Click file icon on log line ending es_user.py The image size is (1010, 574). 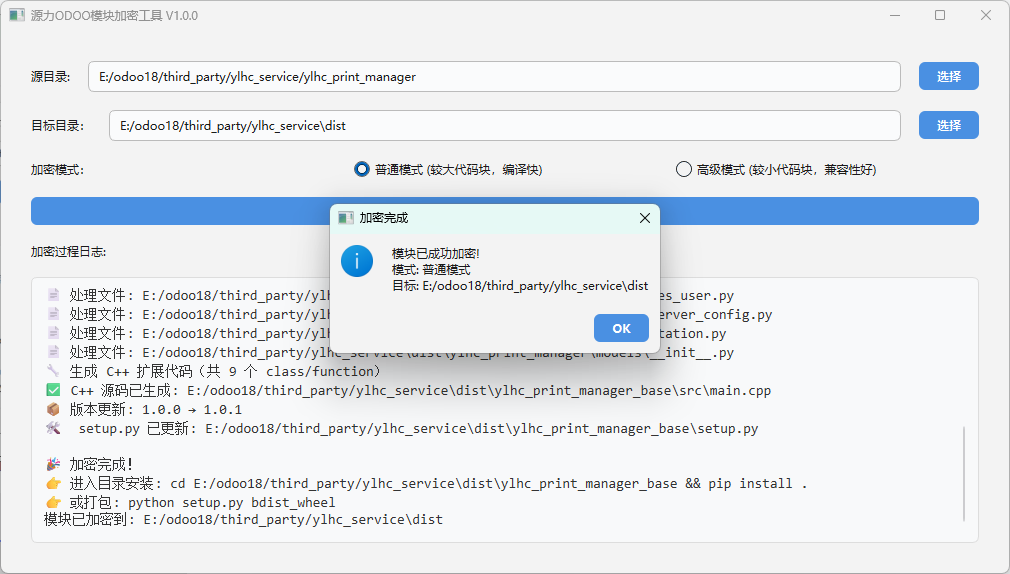click(53, 295)
